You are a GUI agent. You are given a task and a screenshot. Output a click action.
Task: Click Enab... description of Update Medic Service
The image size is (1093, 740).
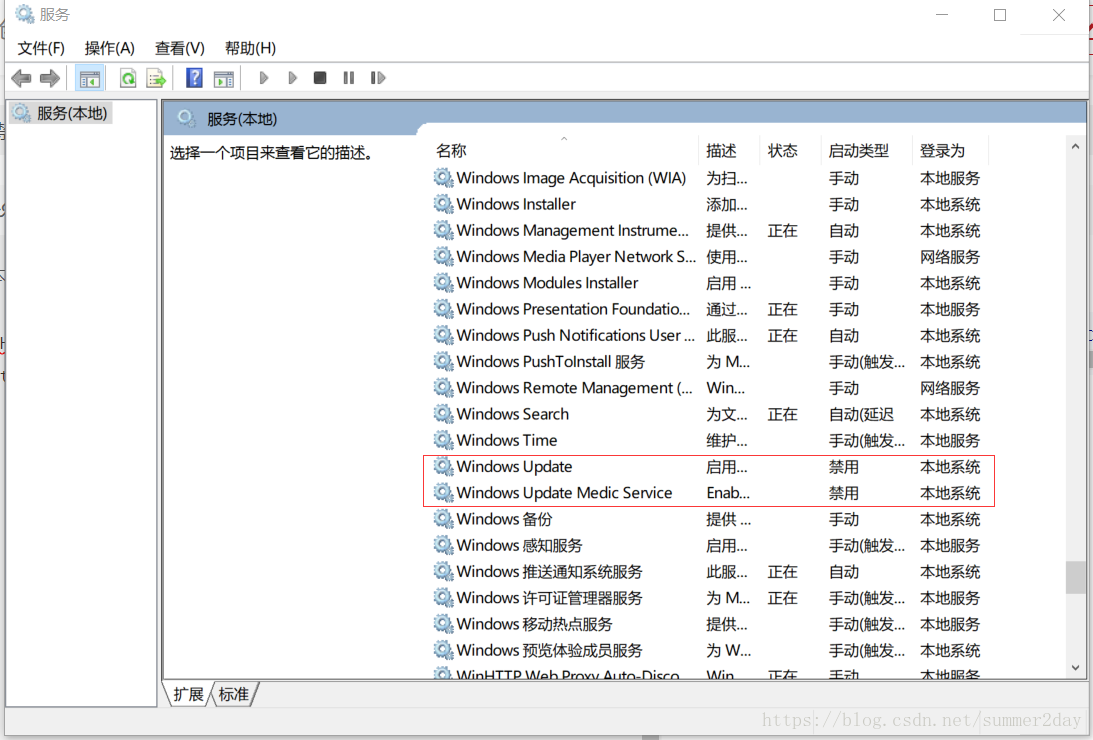(728, 493)
